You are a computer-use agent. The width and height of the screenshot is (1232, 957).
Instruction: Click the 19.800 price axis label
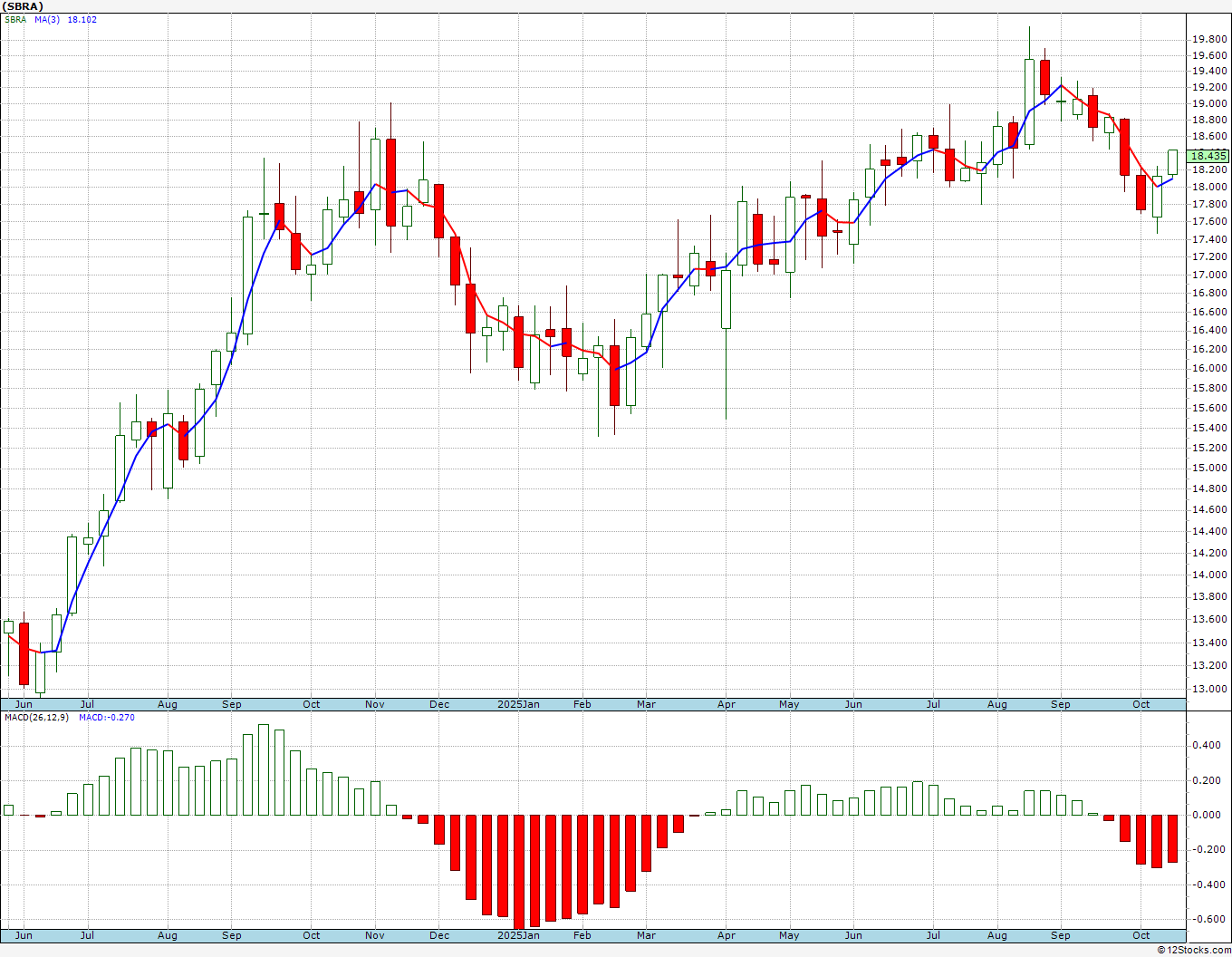click(1211, 39)
